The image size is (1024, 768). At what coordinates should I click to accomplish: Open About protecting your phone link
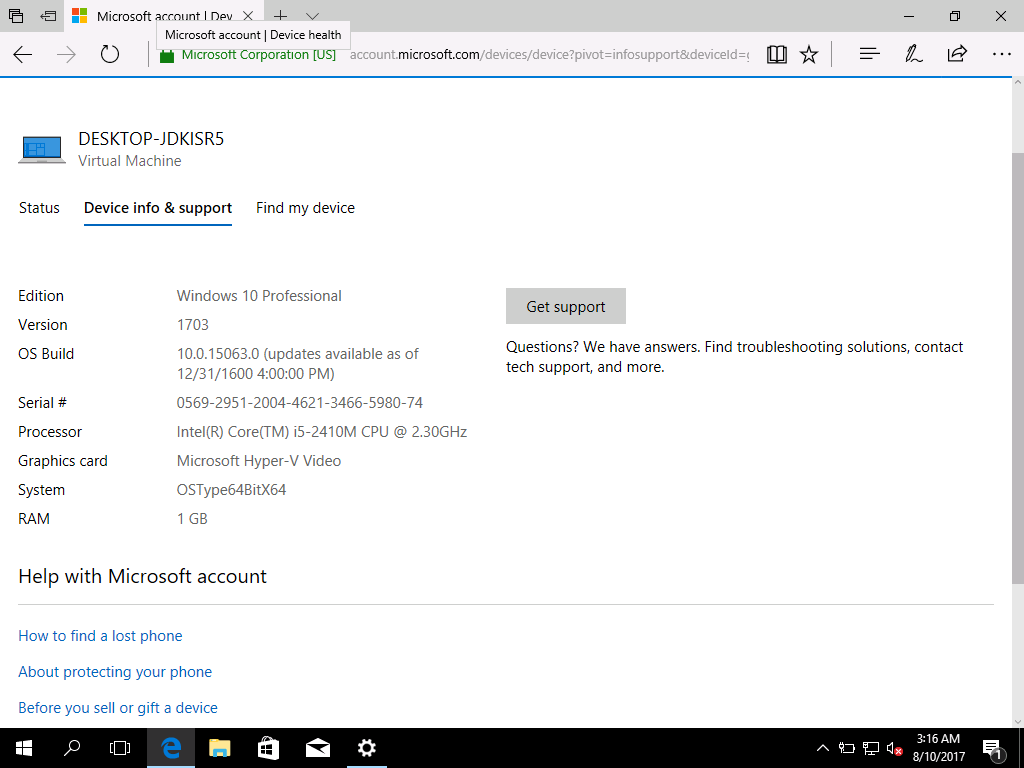[115, 672]
